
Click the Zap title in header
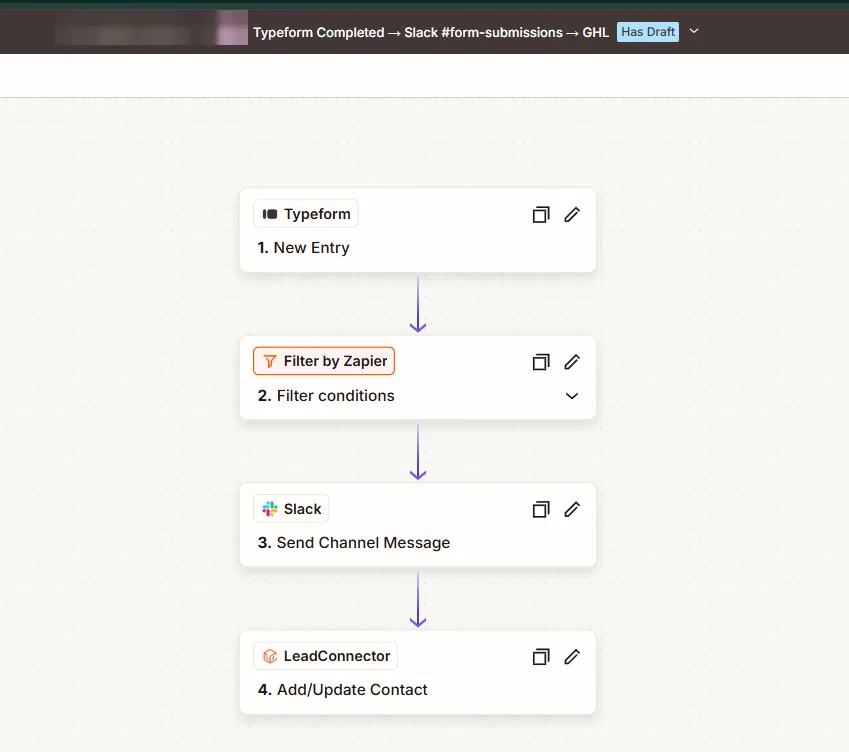click(x=430, y=32)
